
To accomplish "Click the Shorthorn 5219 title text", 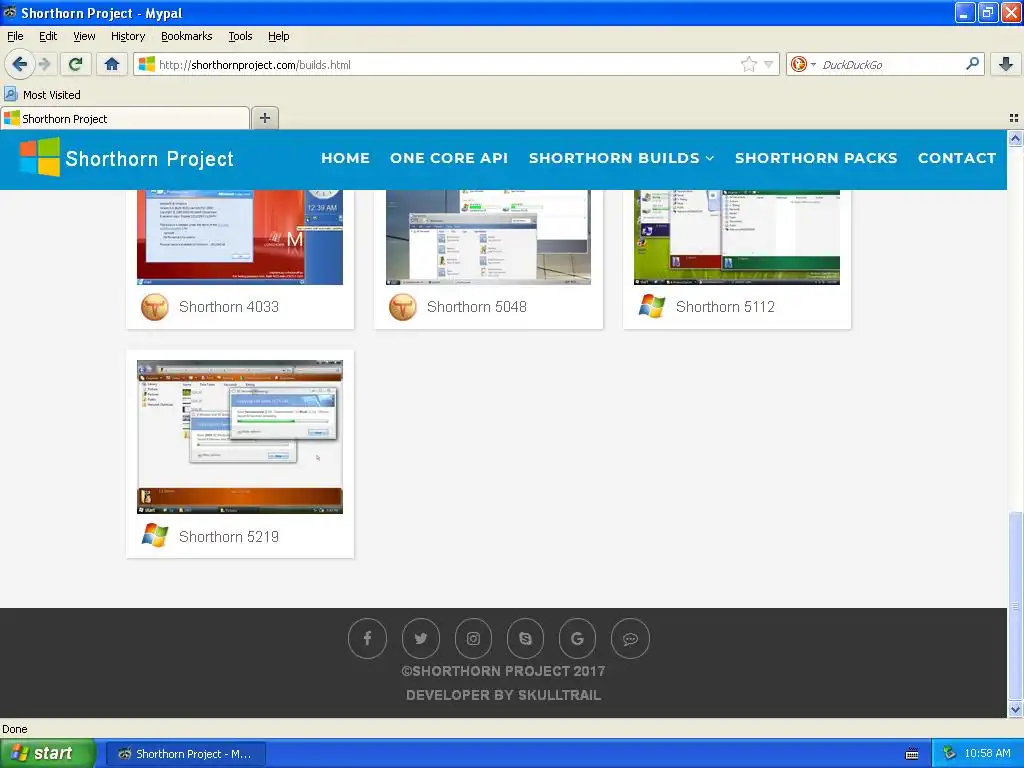I will [229, 536].
